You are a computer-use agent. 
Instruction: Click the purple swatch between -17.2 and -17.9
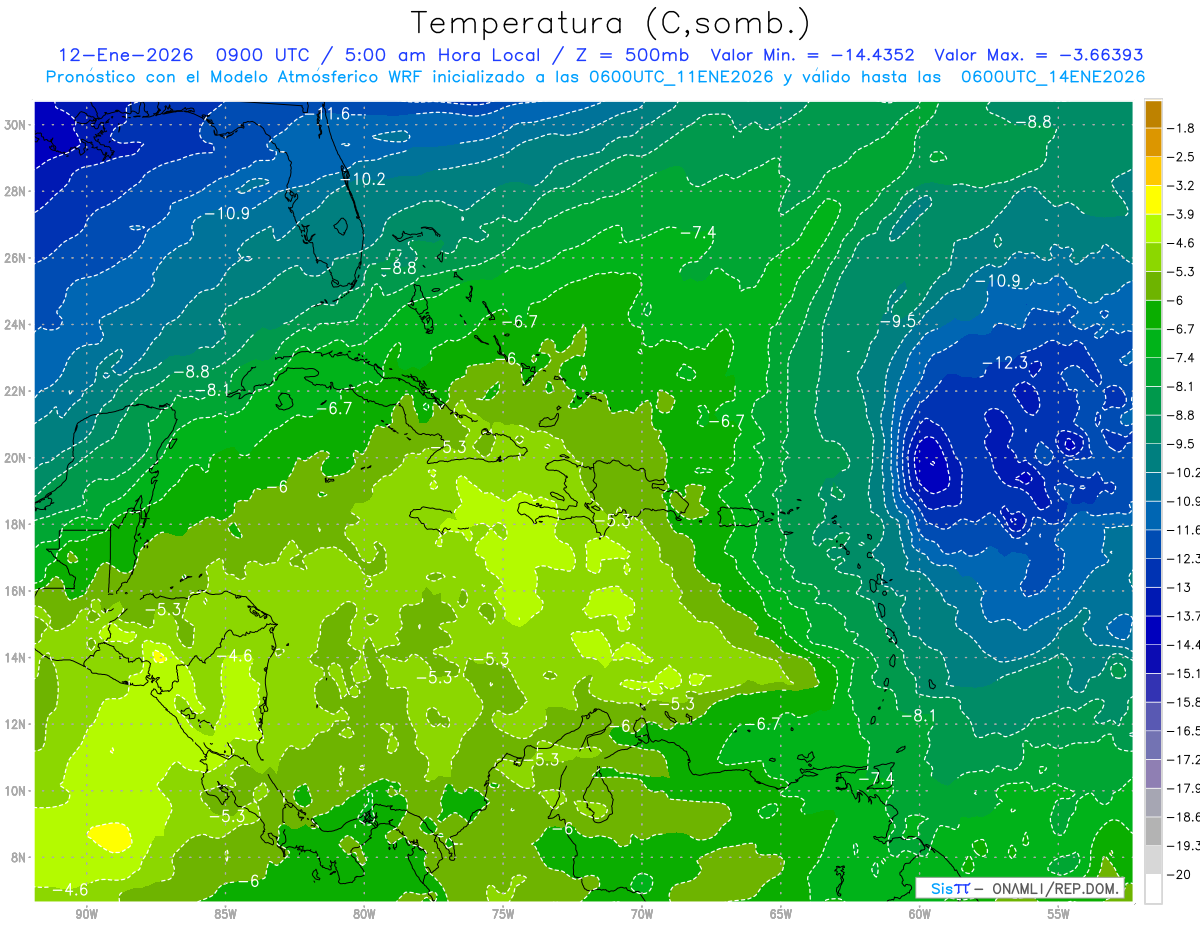1153,773
